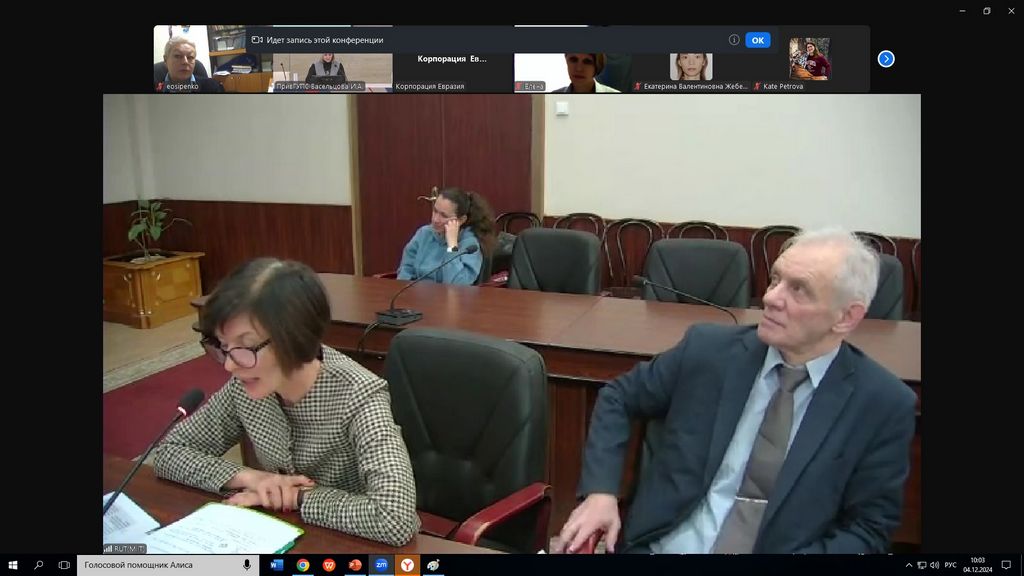Open the Windows Start menu
This screenshot has height=576, width=1024.
(13, 565)
